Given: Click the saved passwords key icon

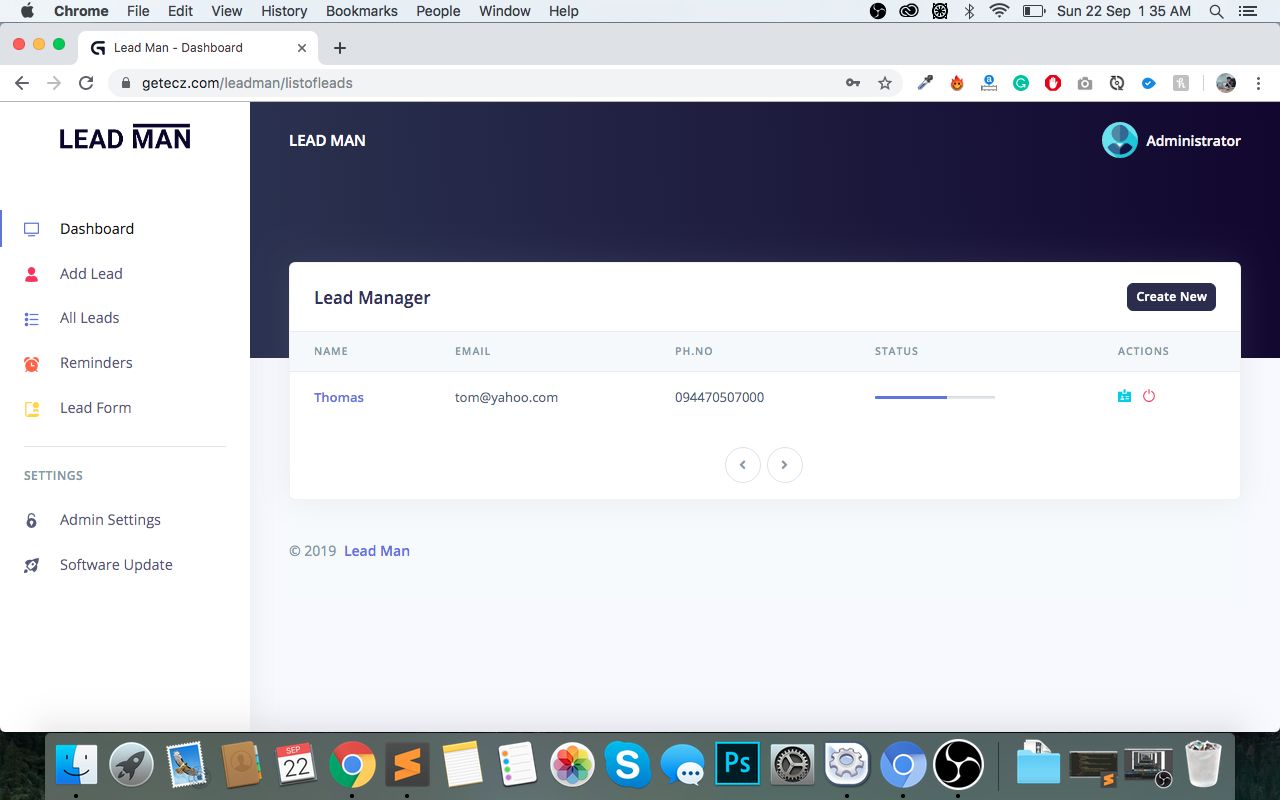Looking at the screenshot, I should [x=853, y=83].
